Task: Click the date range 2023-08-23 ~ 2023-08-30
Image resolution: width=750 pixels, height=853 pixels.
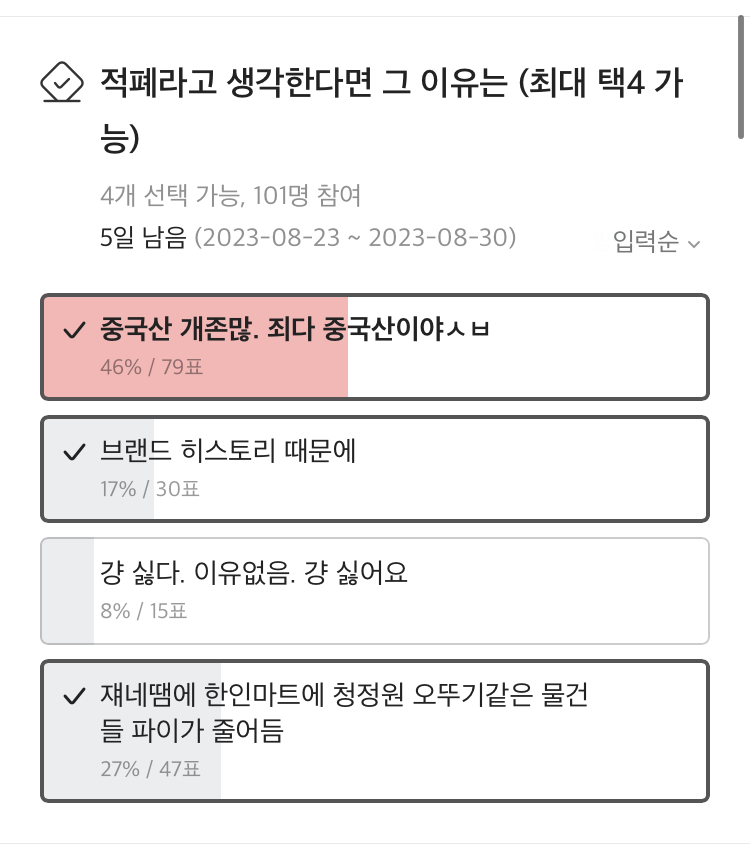Action: [x=355, y=238]
